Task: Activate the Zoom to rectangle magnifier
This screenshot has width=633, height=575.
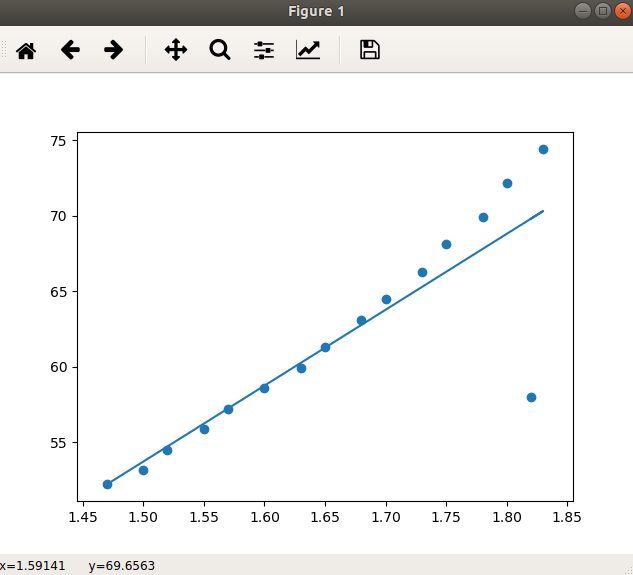Action: 220,50
